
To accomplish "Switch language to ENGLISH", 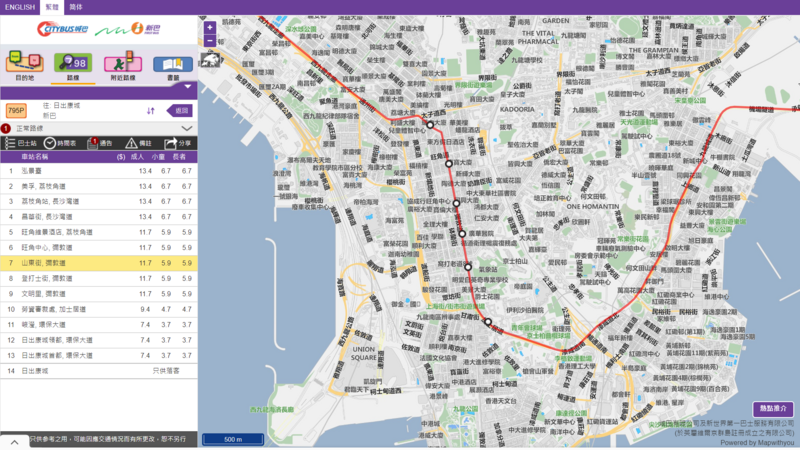I will (20, 7).
